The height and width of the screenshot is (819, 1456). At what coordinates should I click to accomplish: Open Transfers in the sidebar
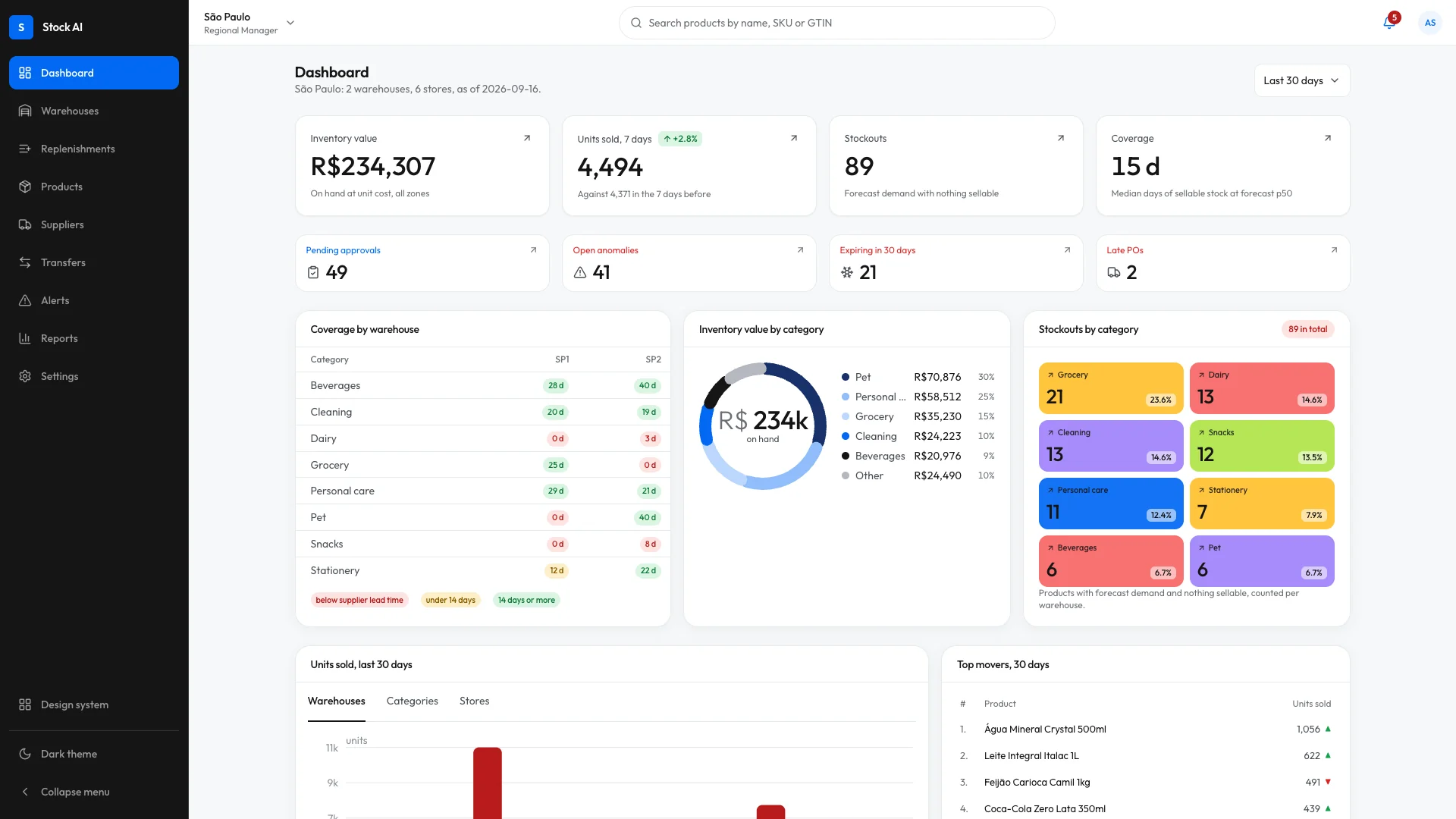point(94,262)
